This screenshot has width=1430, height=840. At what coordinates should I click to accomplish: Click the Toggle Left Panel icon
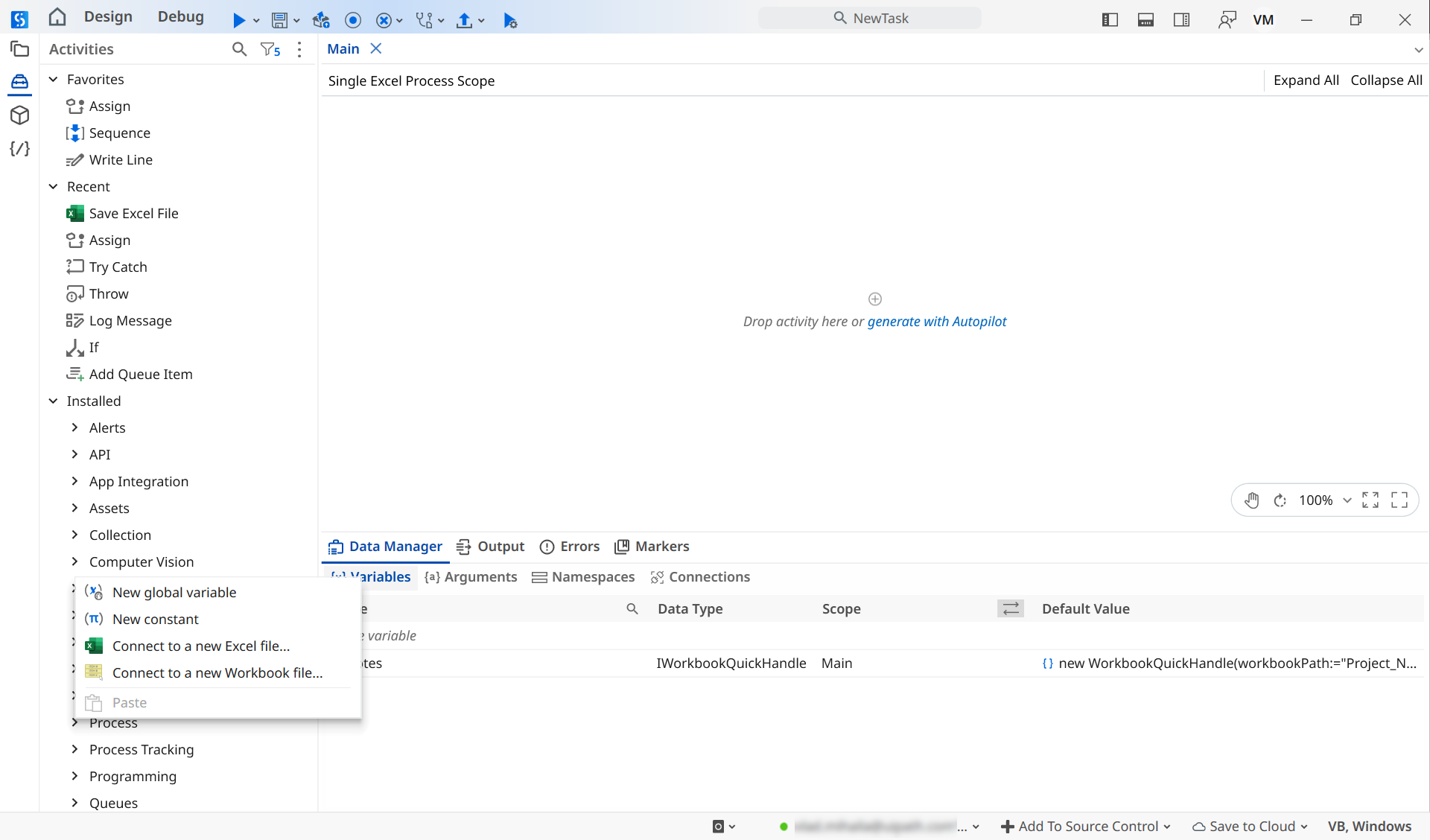pos(1109,19)
